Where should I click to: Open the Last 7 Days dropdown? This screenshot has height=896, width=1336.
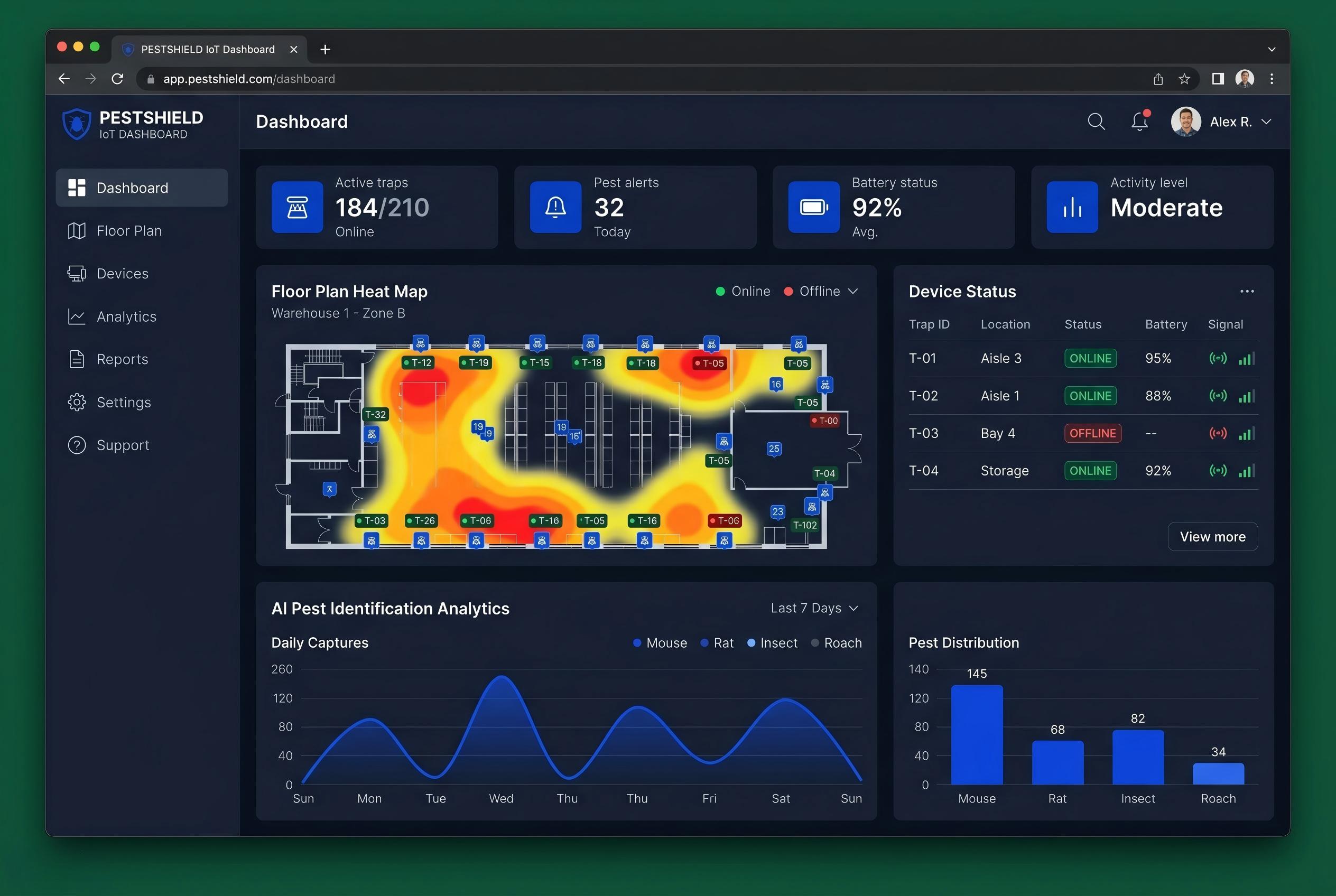(814, 608)
